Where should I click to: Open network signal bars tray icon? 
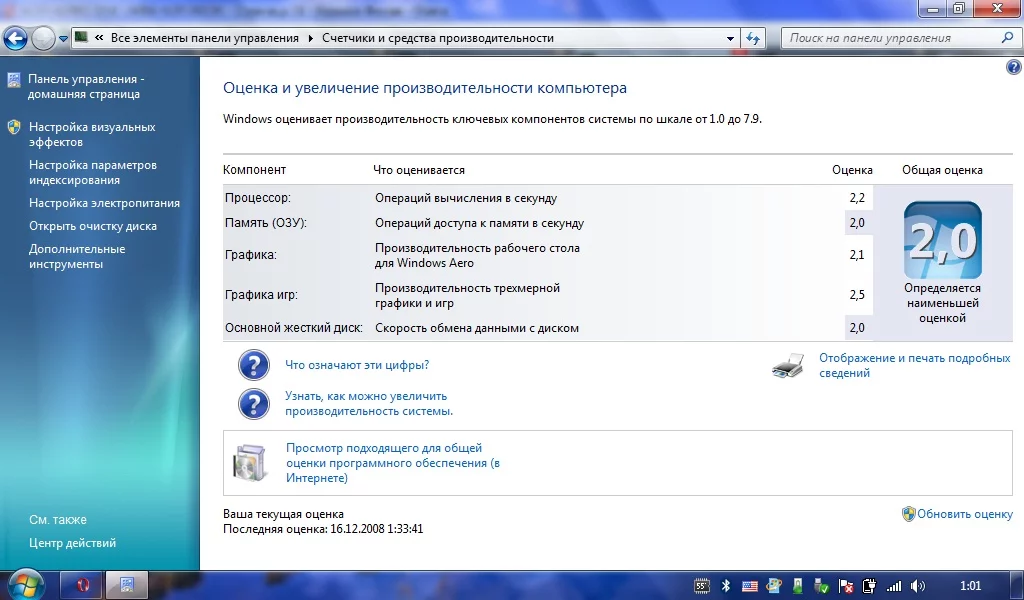893,586
